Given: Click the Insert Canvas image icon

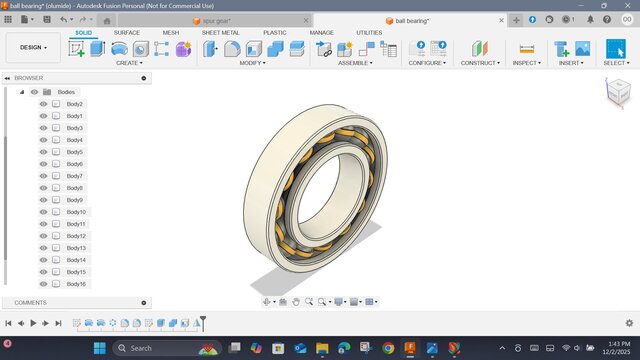Looking at the screenshot, I should coord(582,49).
